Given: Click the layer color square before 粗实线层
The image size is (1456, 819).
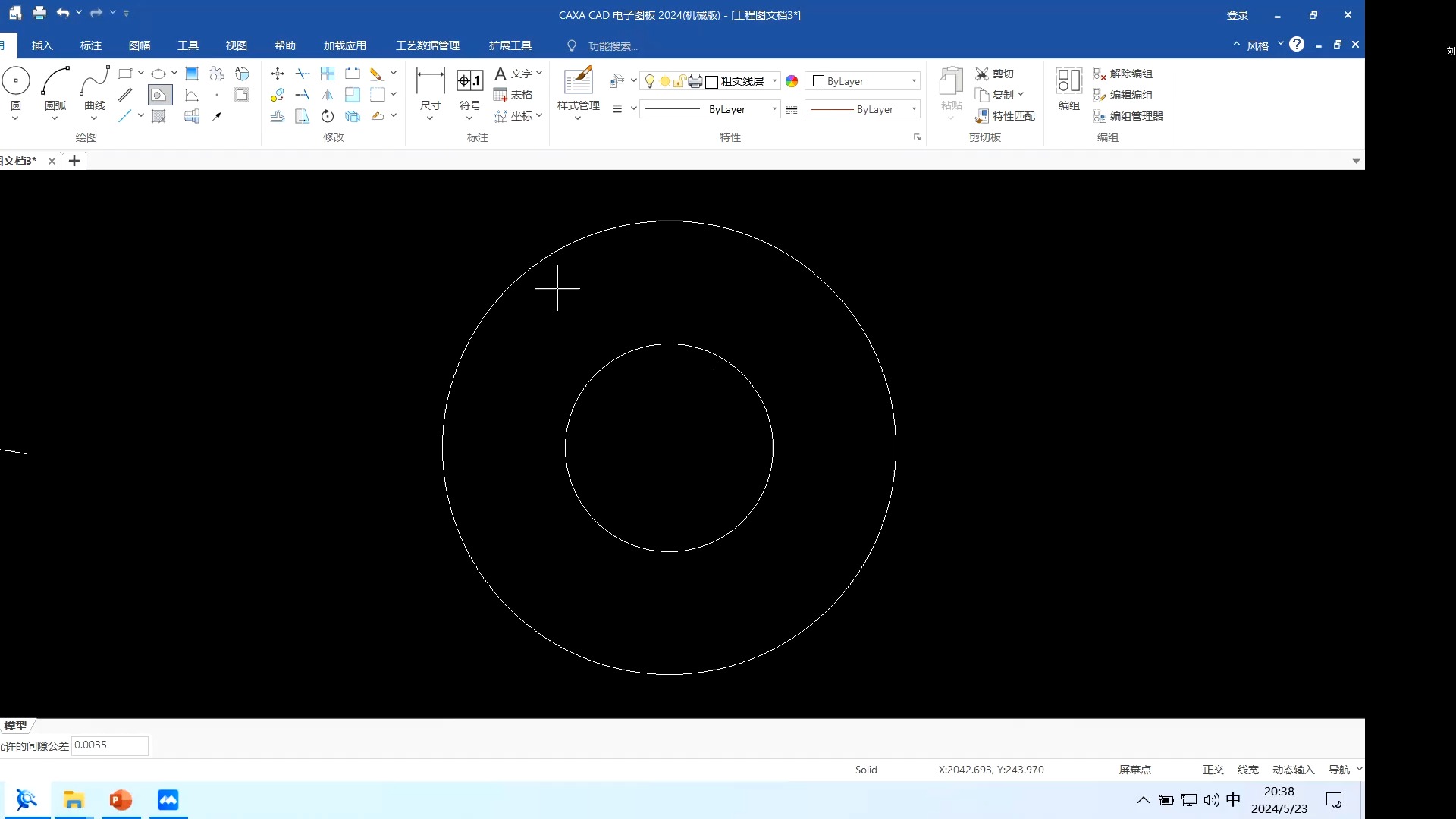Looking at the screenshot, I should (711, 81).
